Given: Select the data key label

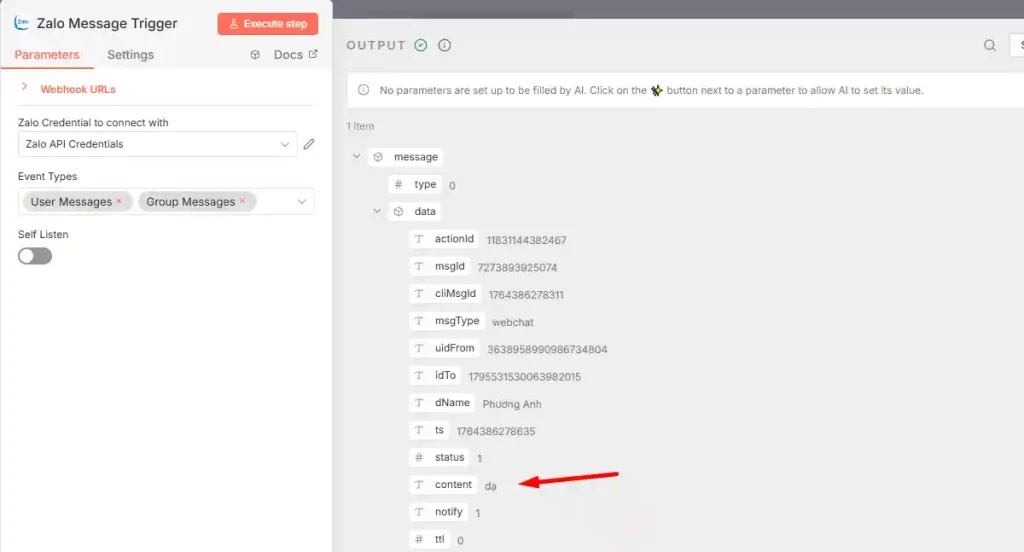Looking at the screenshot, I should (x=424, y=212).
